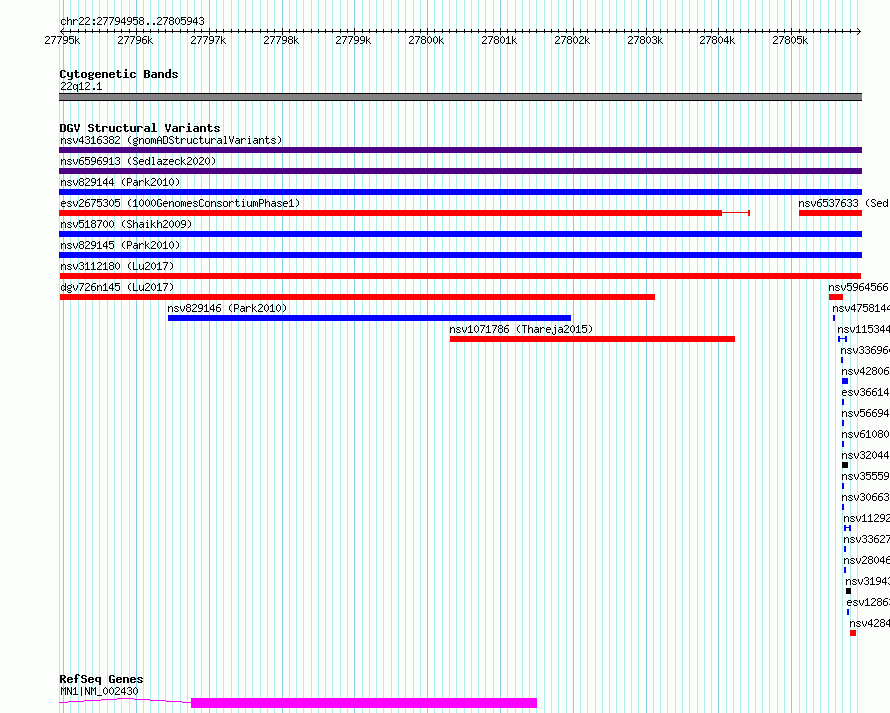890x713 pixels.
Task: Select the blue nsv829144 (Park2010) bar
Action: pyautogui.click(x=460, y=192)
